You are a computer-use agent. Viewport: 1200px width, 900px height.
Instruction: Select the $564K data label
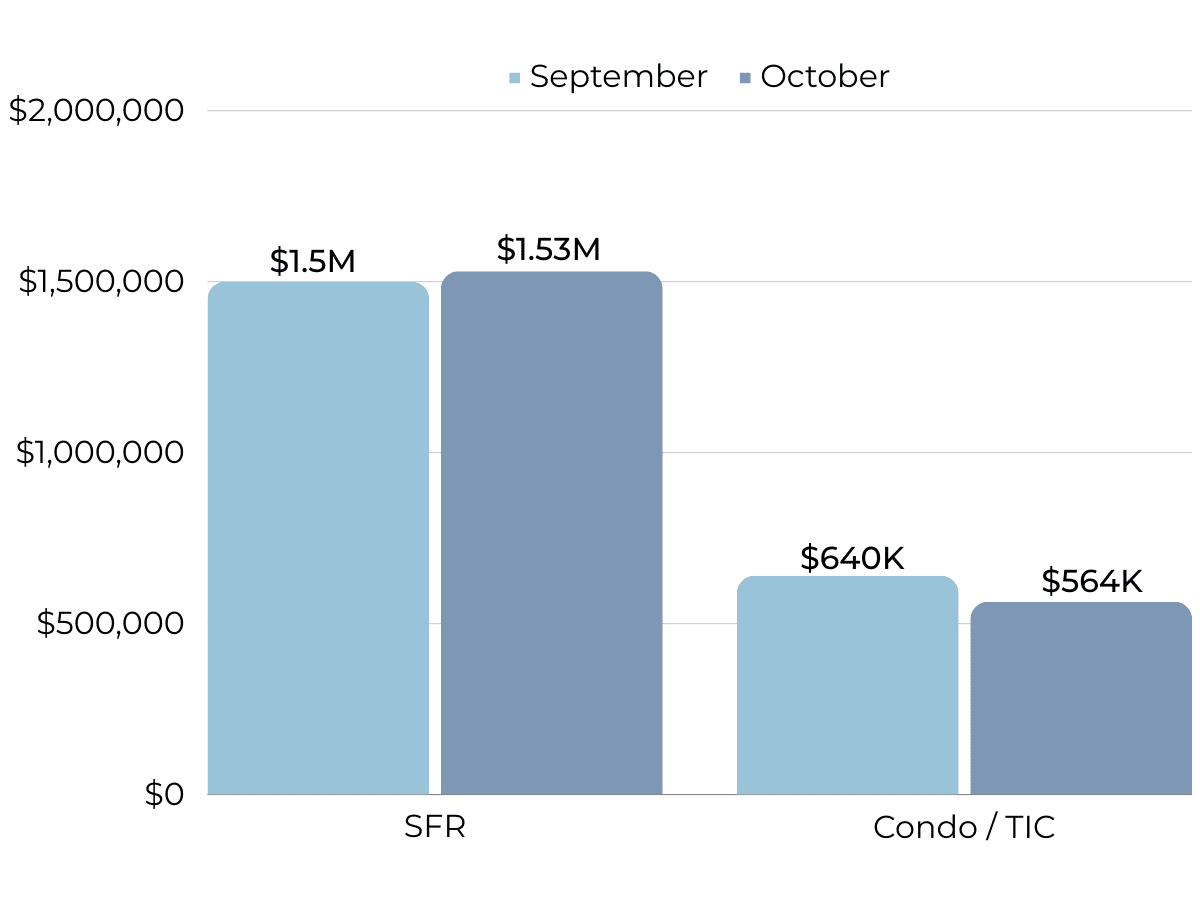[1091, 582]
